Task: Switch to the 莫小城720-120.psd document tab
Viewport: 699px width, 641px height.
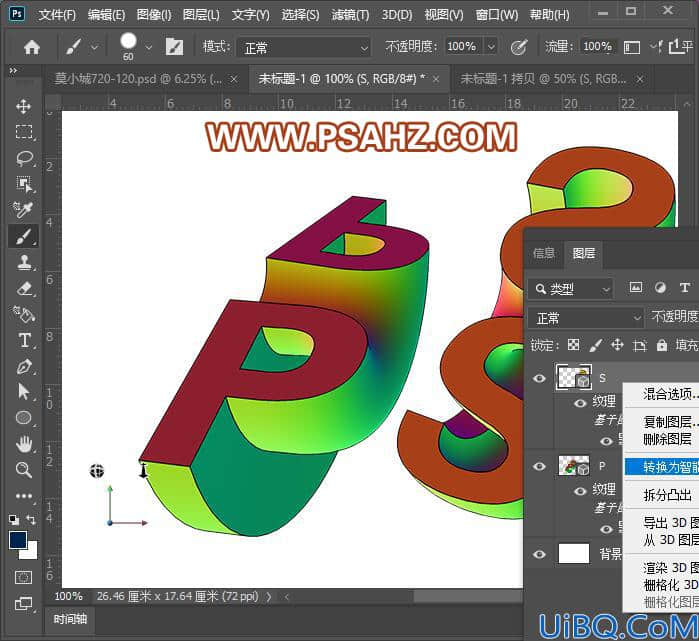Action: point(138,79)
